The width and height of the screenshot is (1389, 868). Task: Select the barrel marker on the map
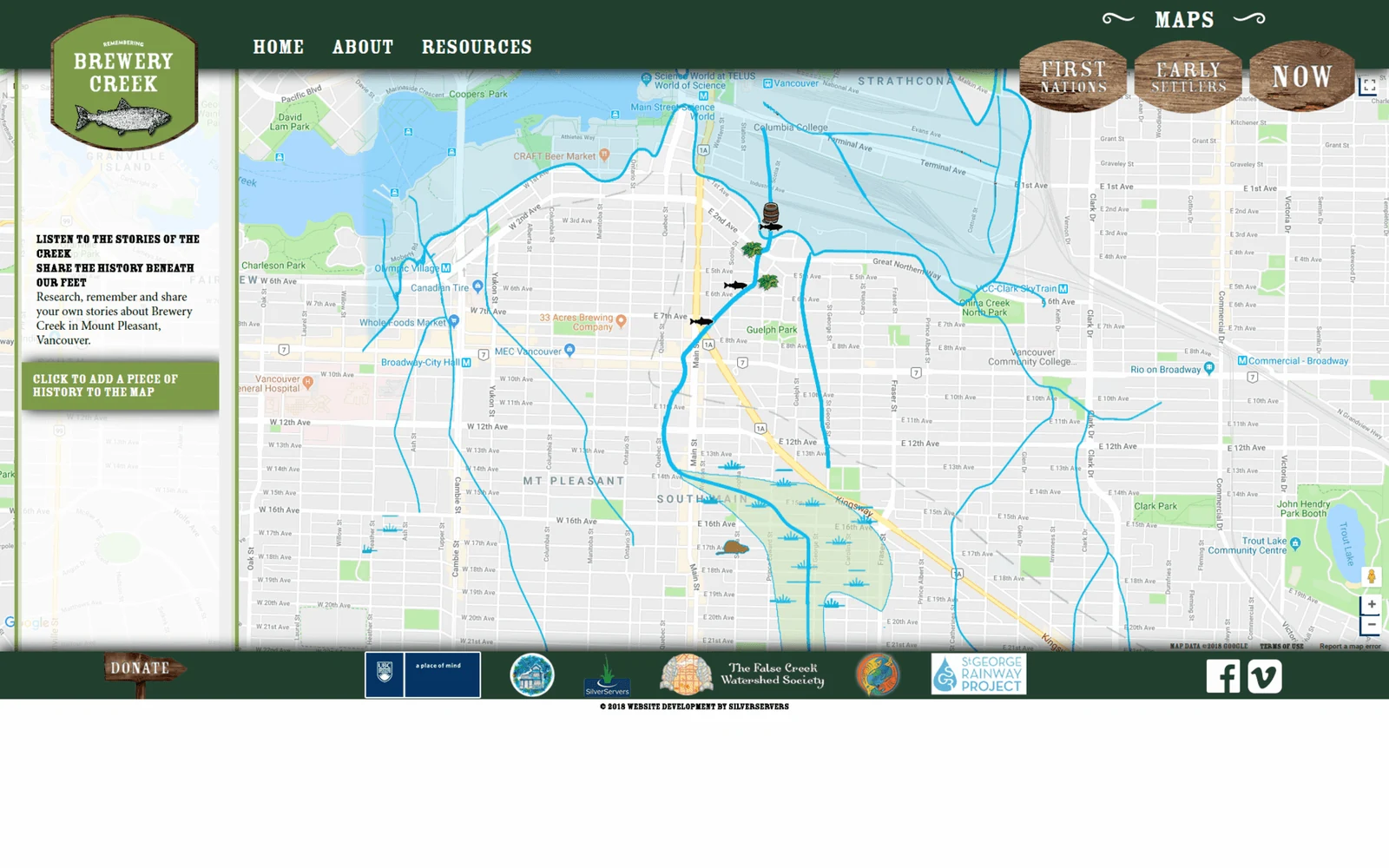pyautogui.click(x=770, y=212)
